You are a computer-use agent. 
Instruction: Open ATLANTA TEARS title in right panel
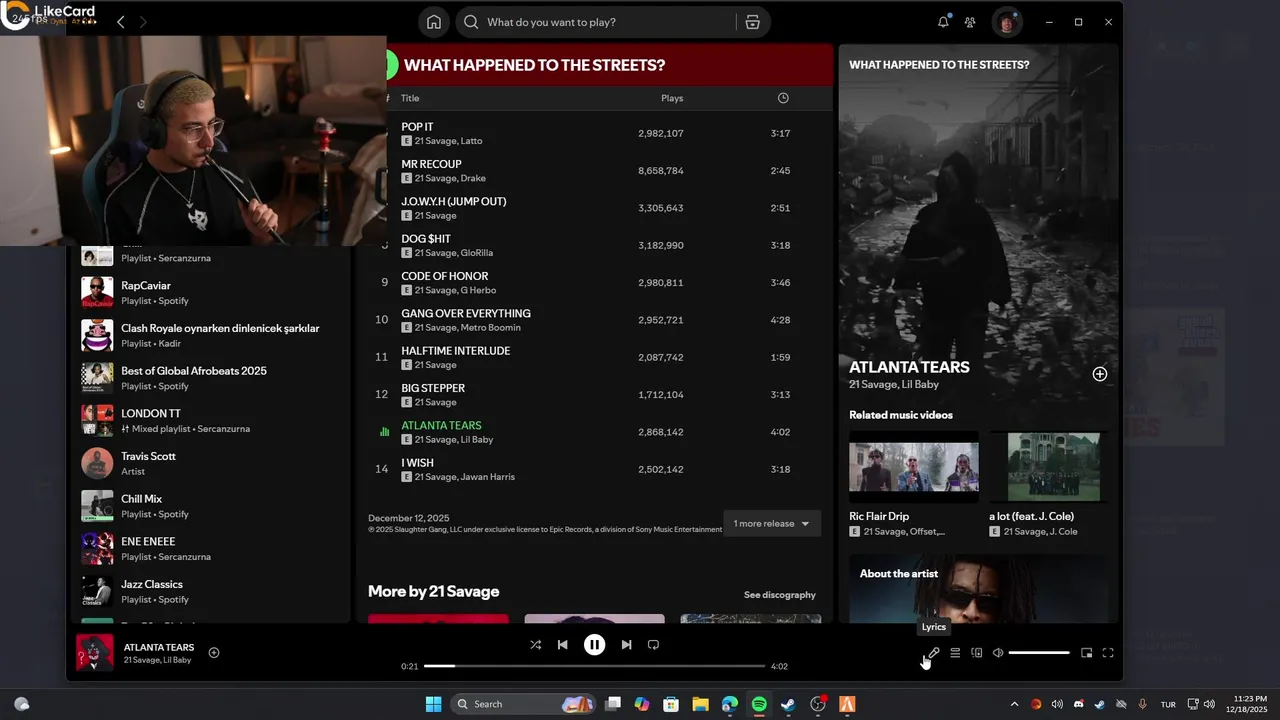pos(909,367)
